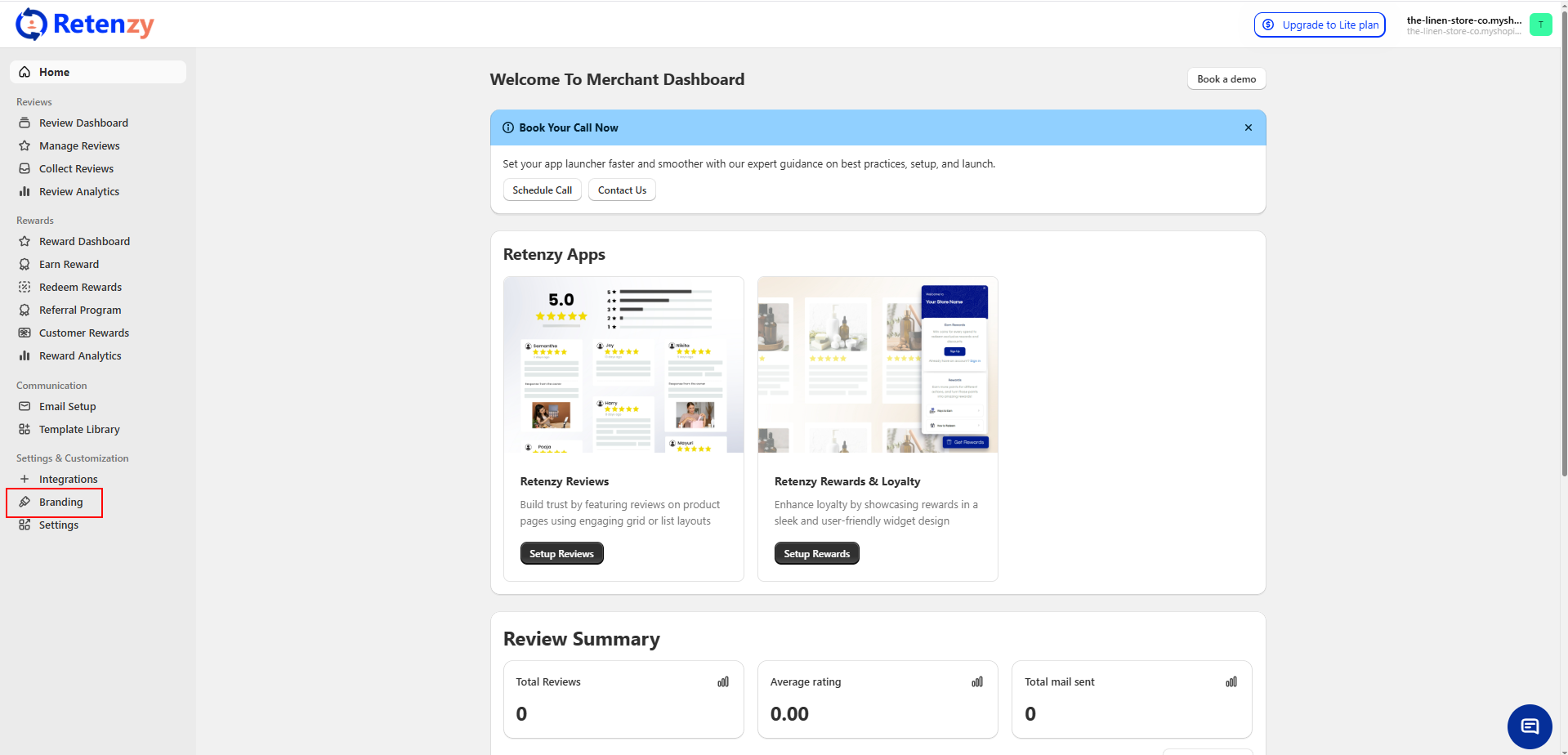This screenshot has width=1568, height=755.
Task: Open Referral Program in sidebar
Action: [80, 310]
